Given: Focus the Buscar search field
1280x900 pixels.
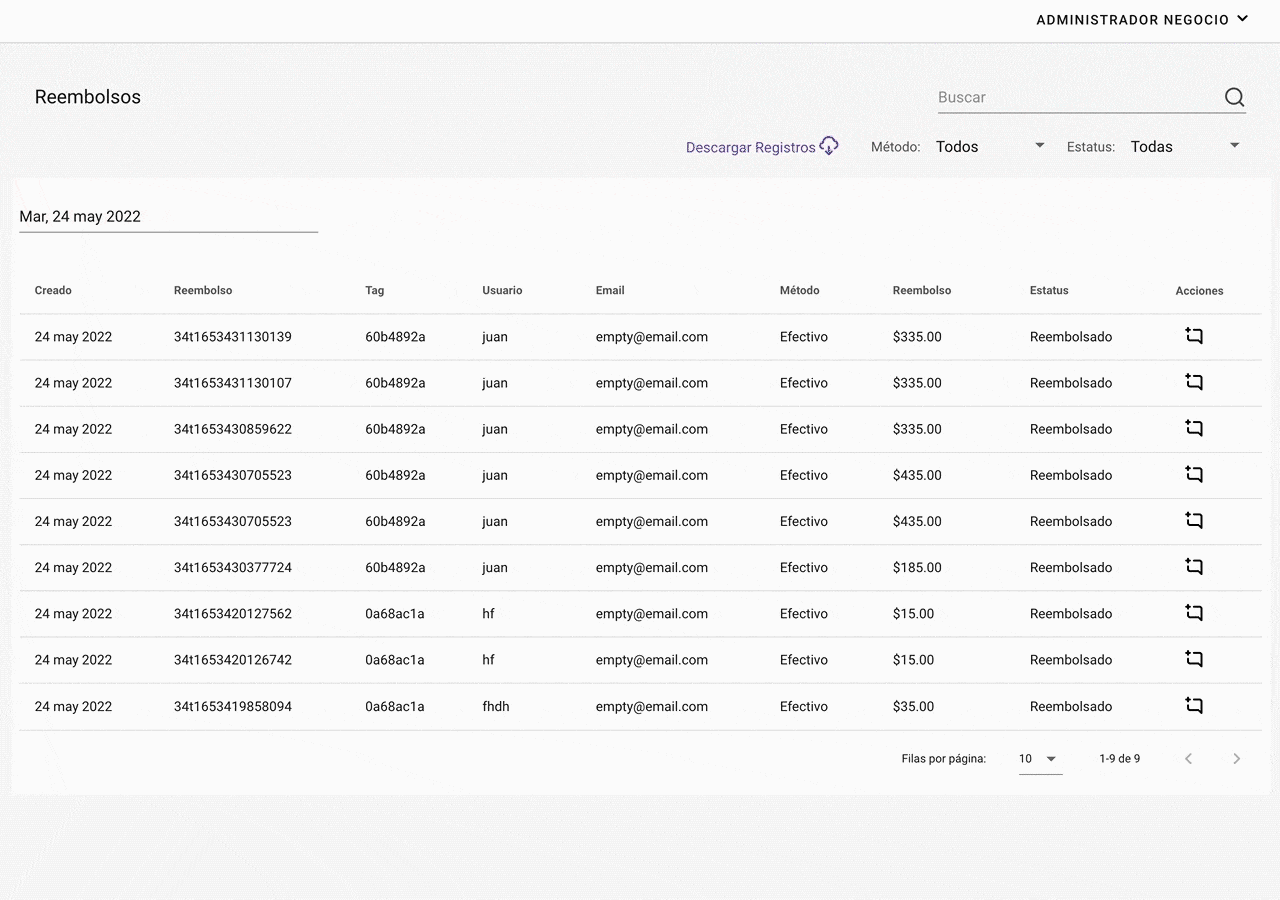Looking at the screenshot, I should tap(1076, 97).
